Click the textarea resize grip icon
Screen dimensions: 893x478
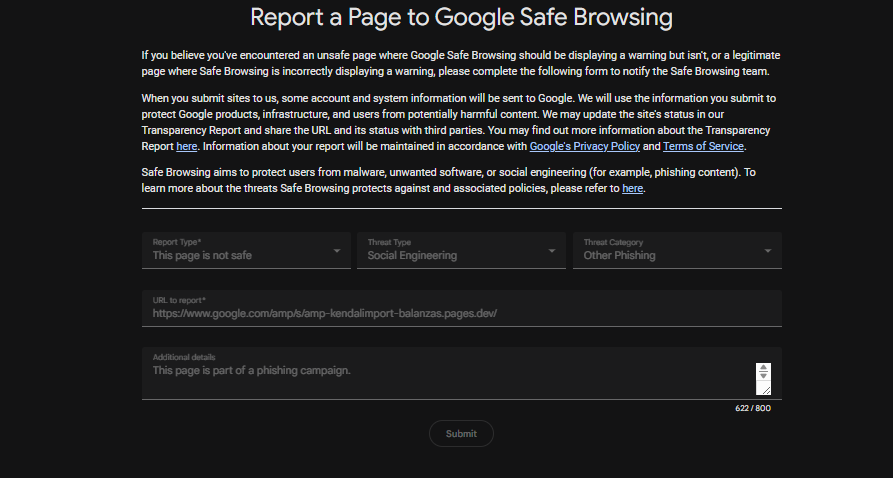766,390
